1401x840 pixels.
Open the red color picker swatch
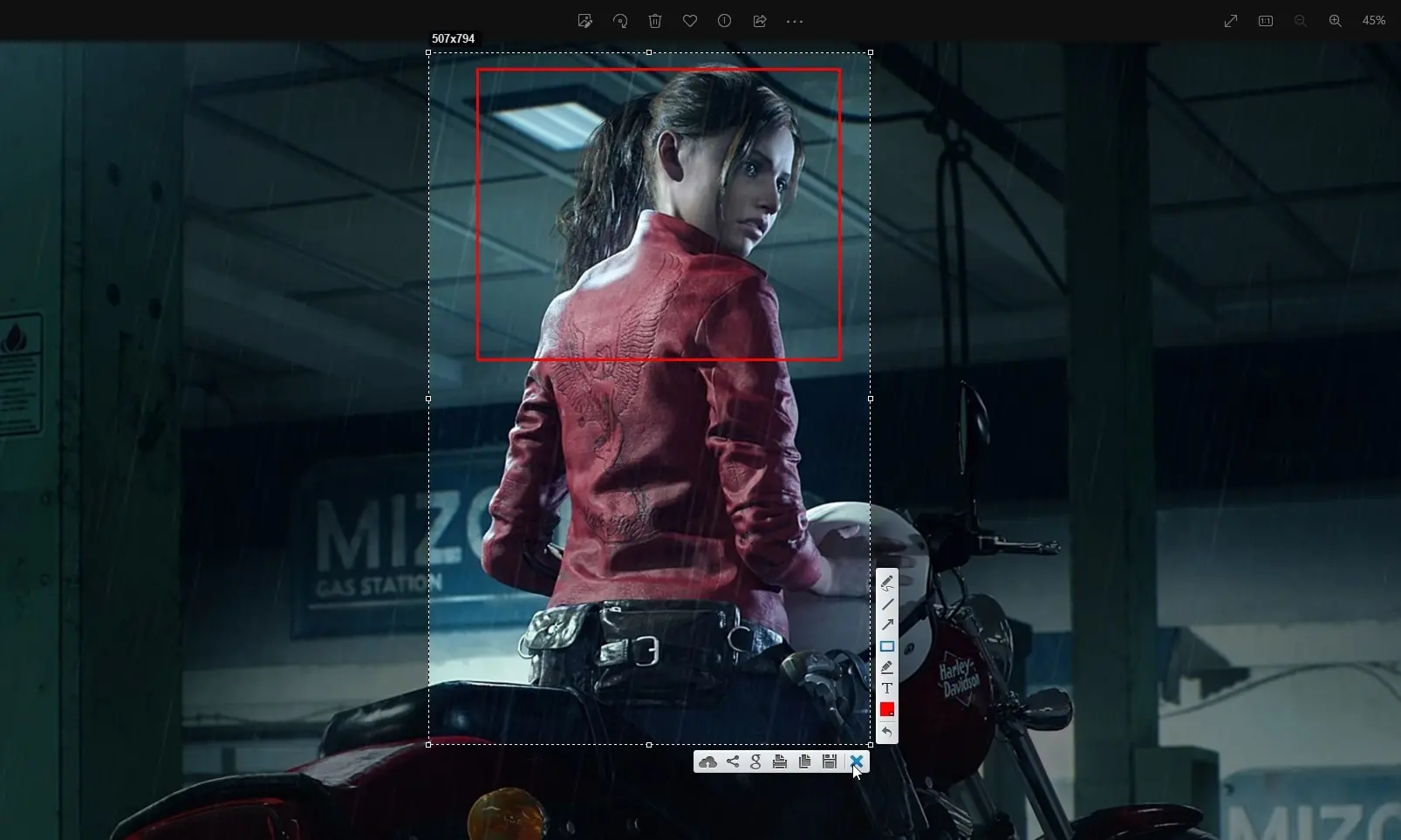coord(887,710)
